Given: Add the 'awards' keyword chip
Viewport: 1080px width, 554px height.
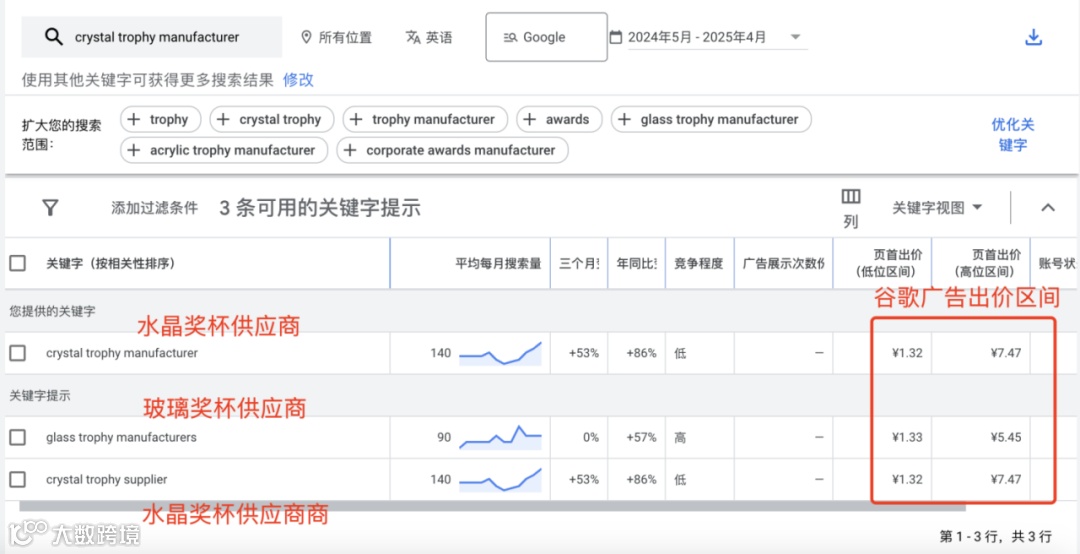Looking at the screenshot, I should point(559,119).
